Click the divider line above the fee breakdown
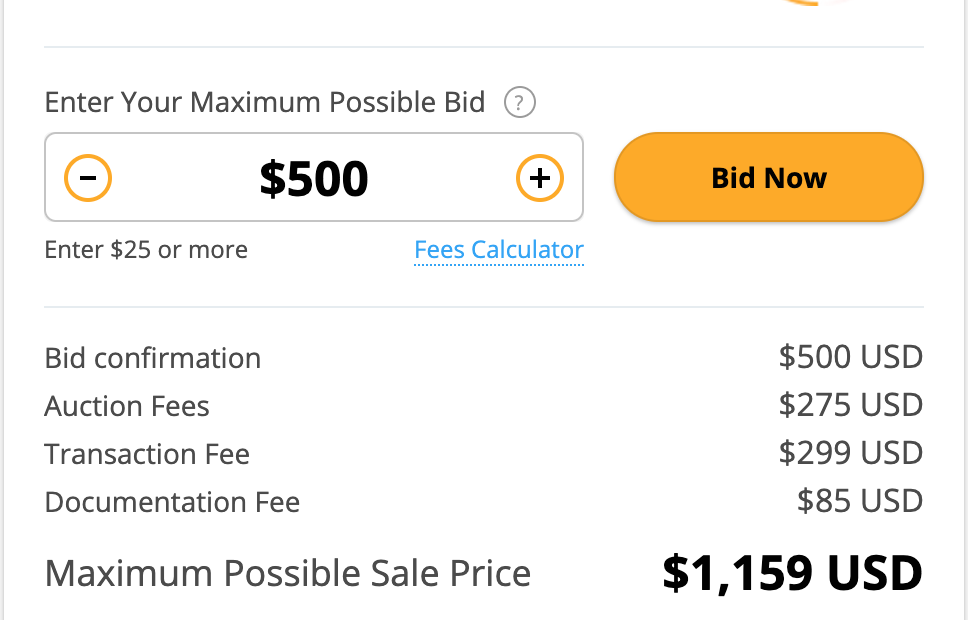The height and width of the screenshot is (620, 968). click(x=484, y=307)
